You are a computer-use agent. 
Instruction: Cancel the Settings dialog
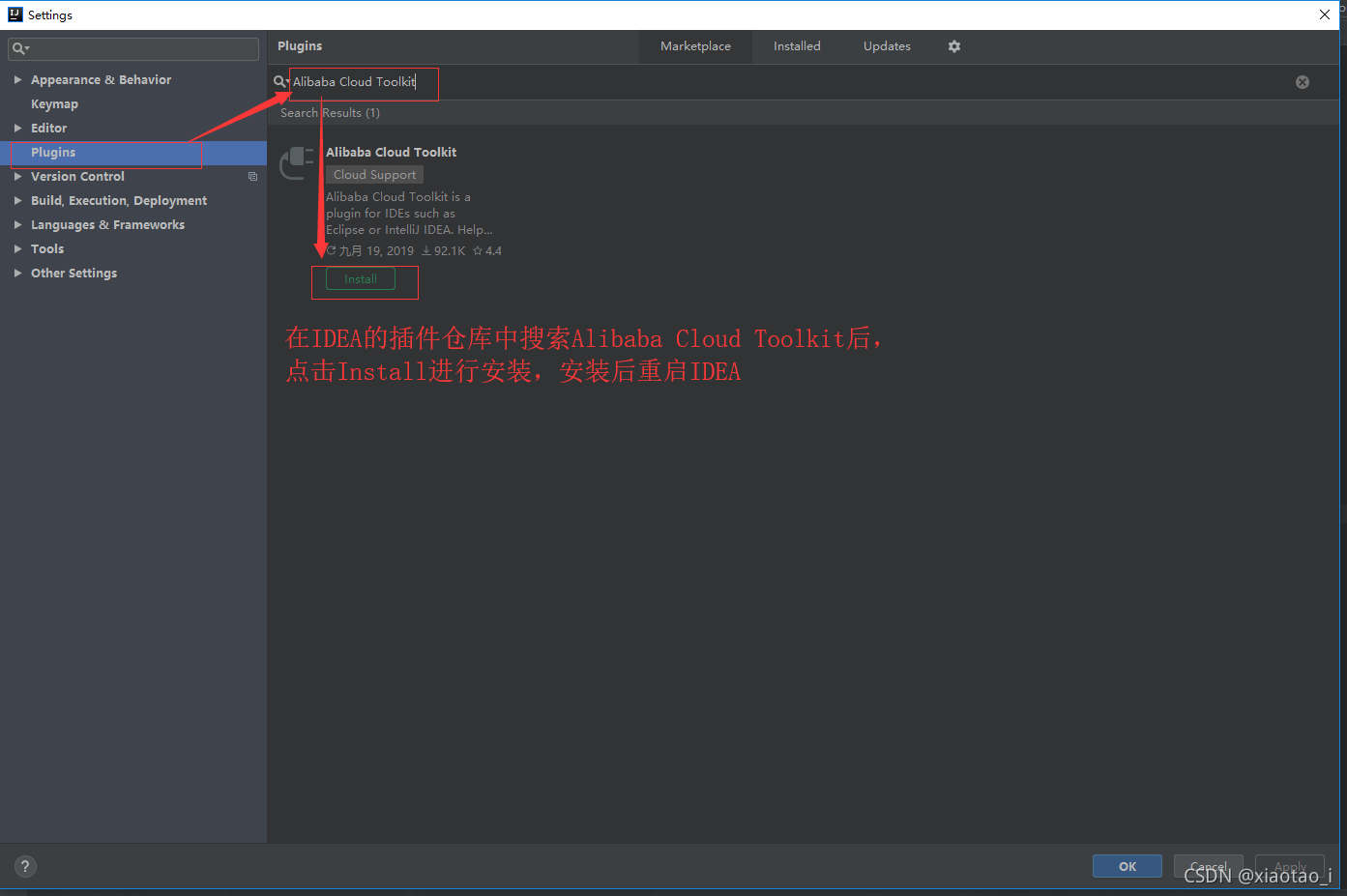[1209, 866]
